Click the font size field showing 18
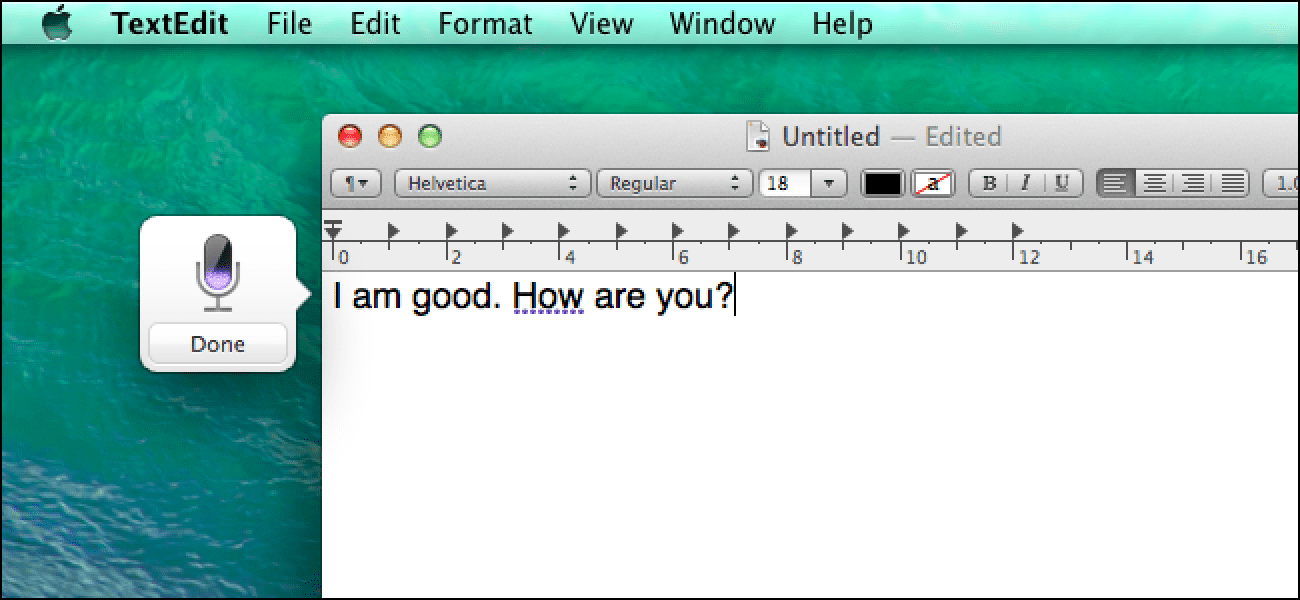1300x600 pixels. click(x=785, y=184)
